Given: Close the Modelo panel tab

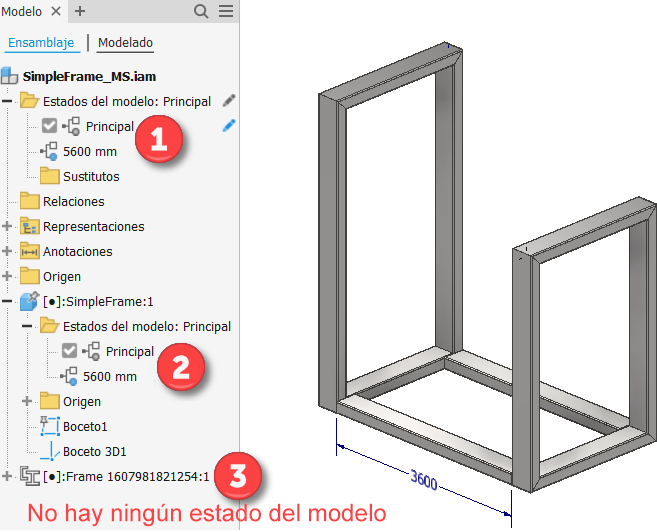Looking at the screenshot, I should 56,11.
